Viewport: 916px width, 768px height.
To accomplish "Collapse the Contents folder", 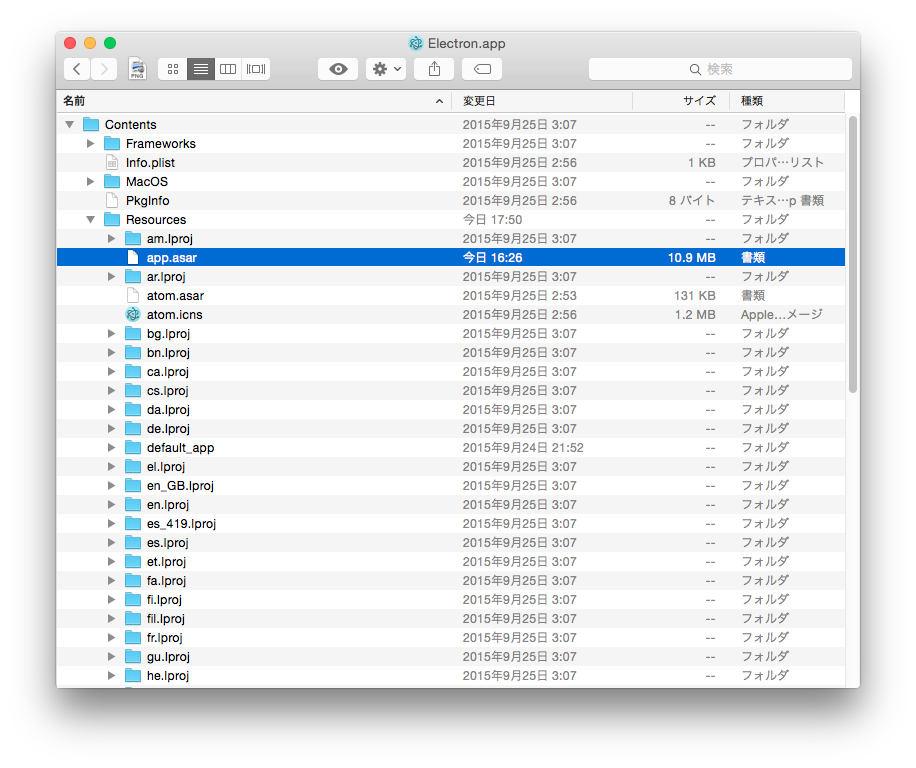I will coord(70,124).
